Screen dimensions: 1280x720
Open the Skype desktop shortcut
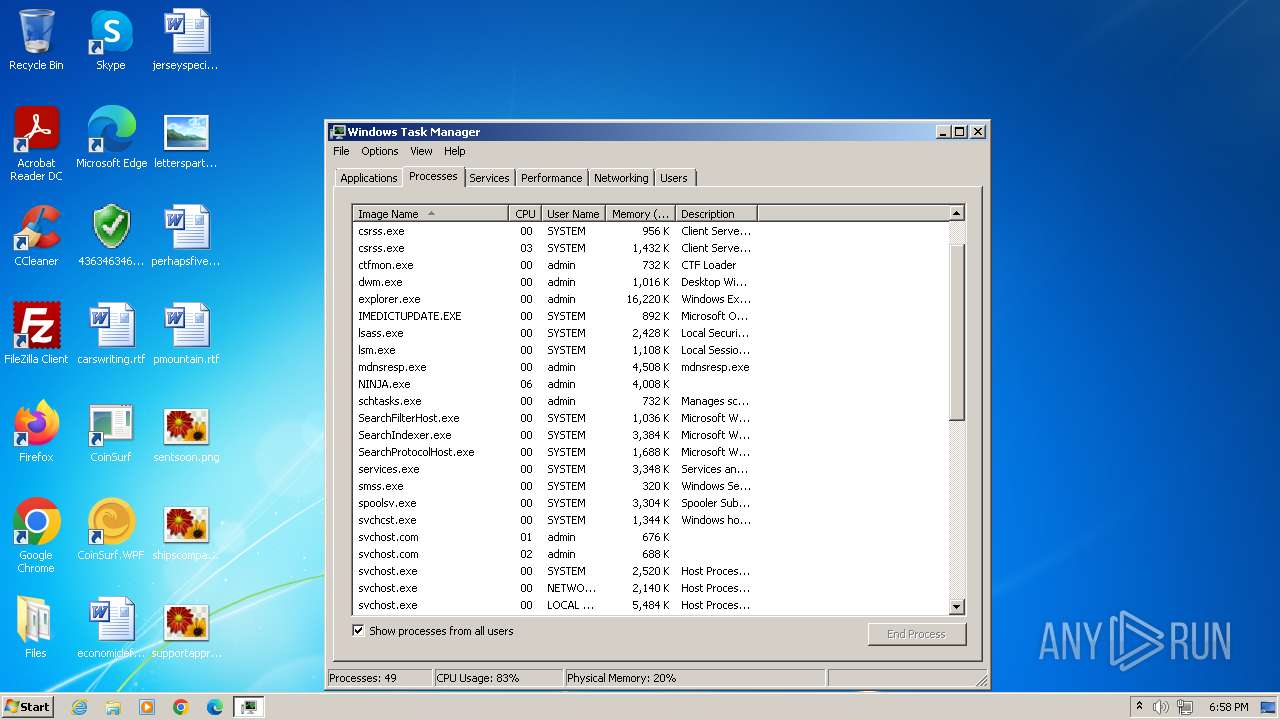[x=110, y=40]
